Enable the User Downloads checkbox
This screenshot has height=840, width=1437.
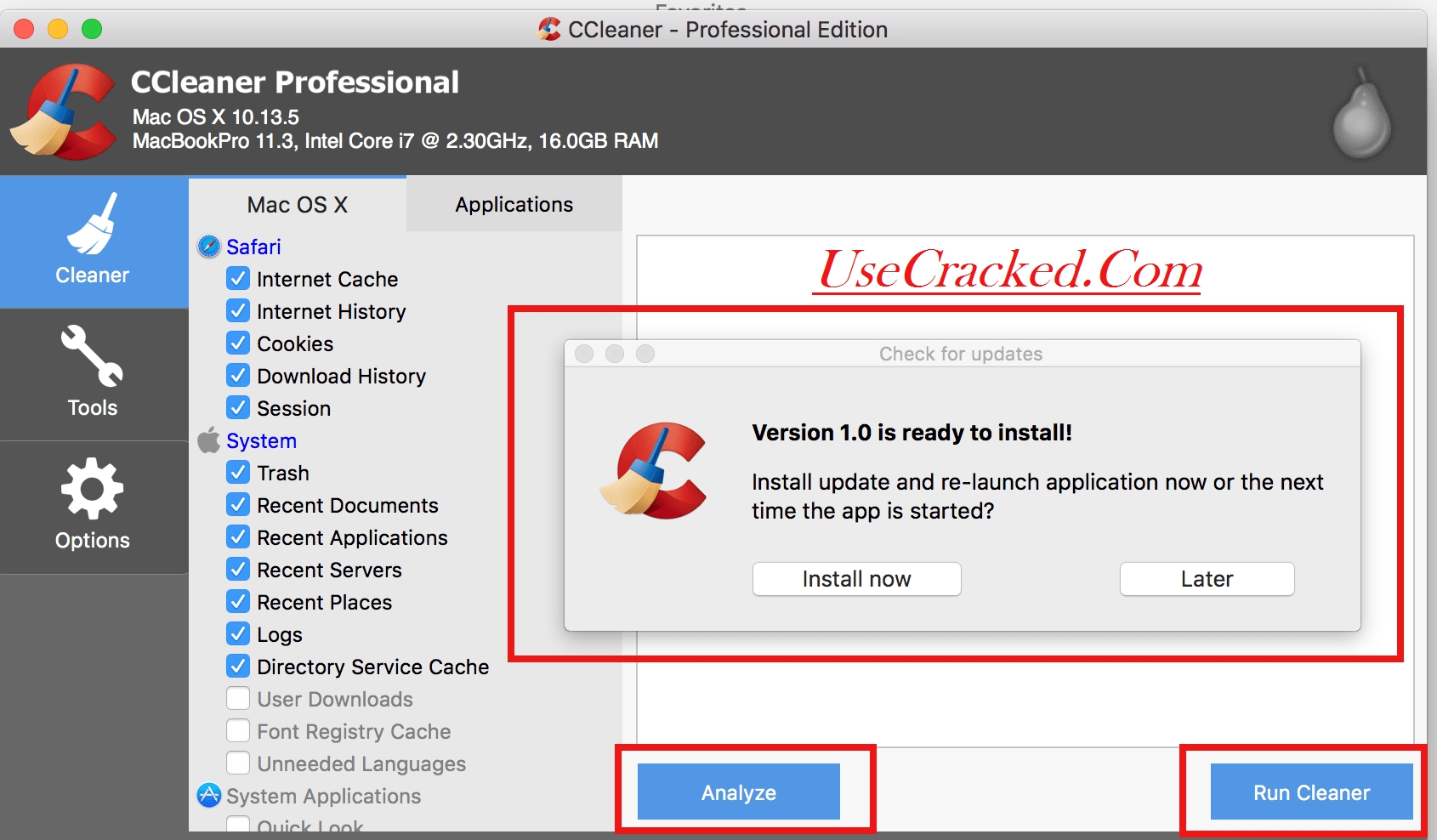click(x=238, y=698)
